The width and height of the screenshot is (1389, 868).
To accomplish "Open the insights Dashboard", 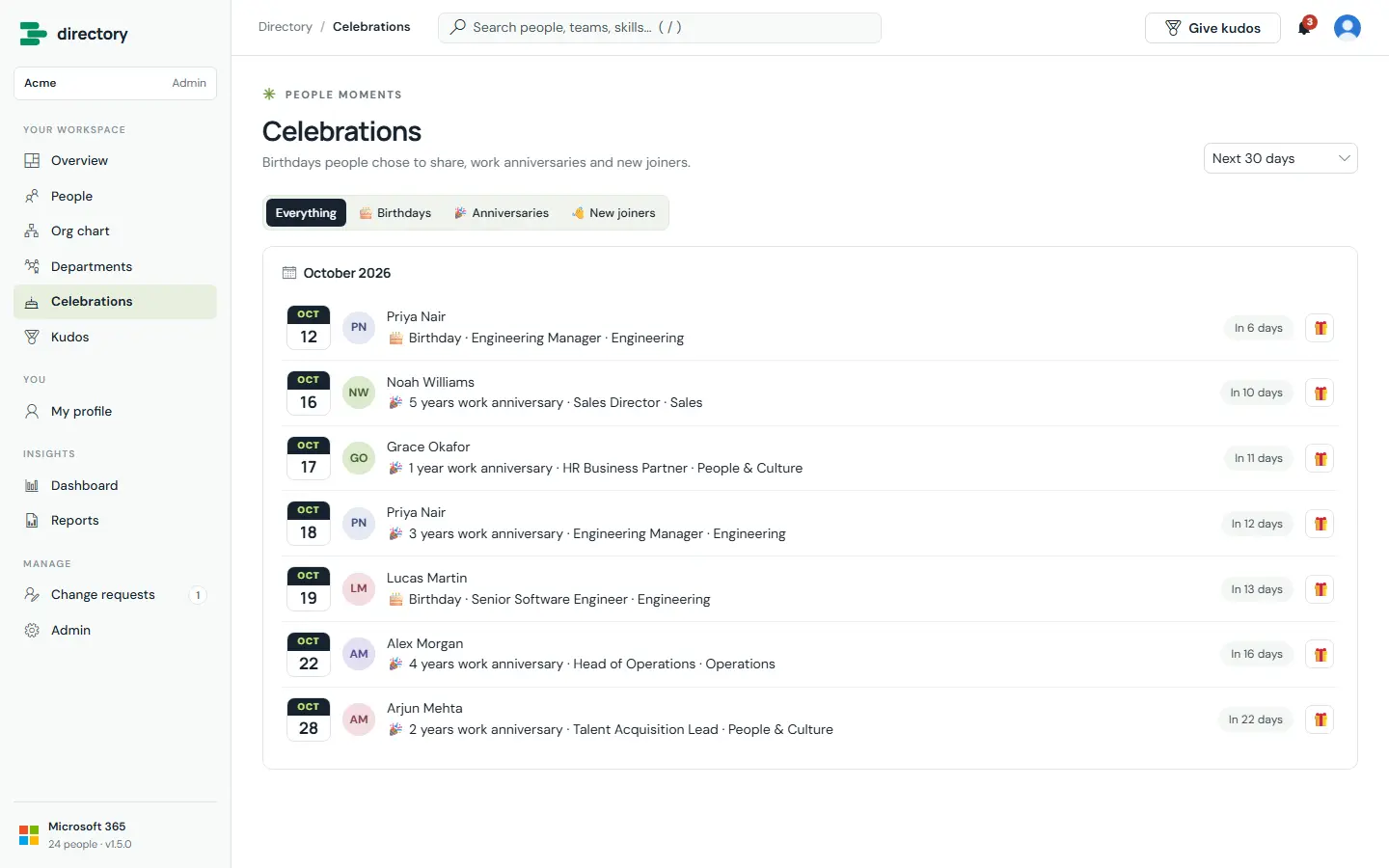I will 115,485.
